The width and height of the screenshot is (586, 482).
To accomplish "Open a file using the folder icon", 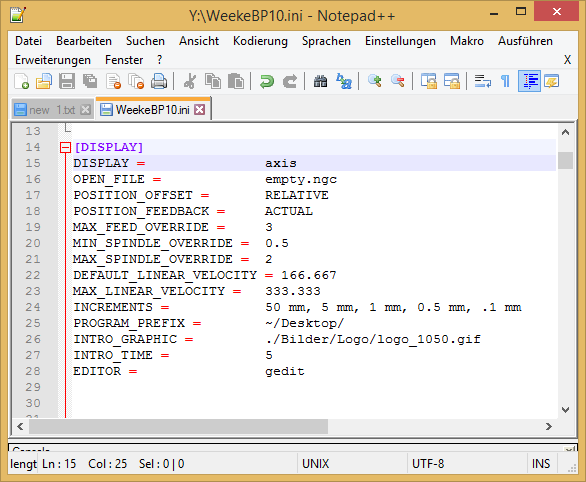I will (x=44, y=81).
